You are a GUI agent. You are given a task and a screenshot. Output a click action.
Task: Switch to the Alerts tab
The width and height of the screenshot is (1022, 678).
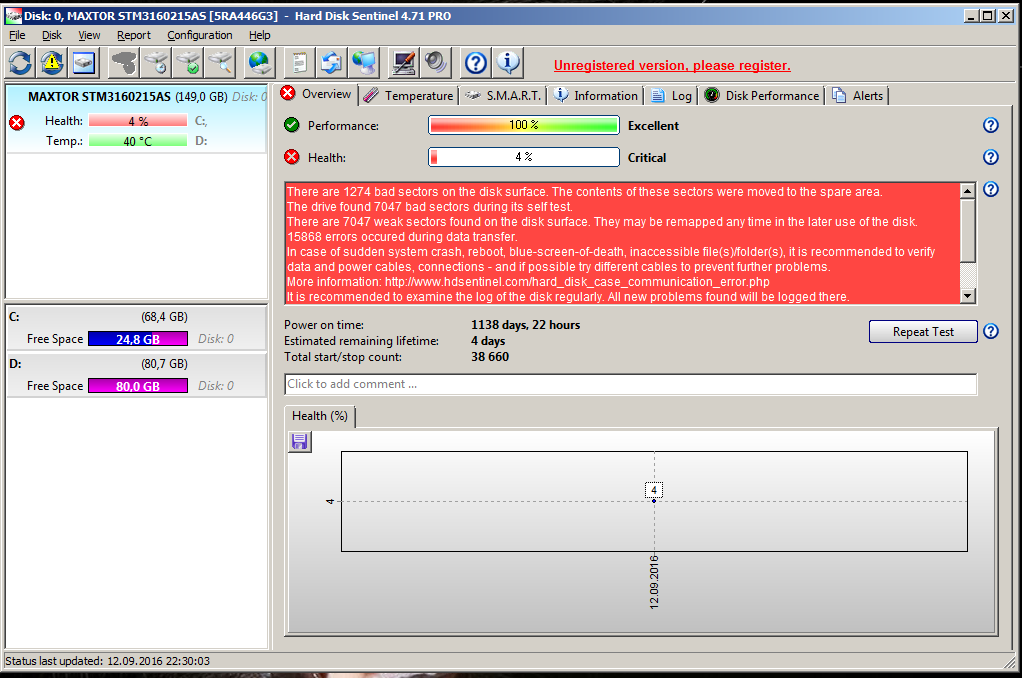(858, 96)
